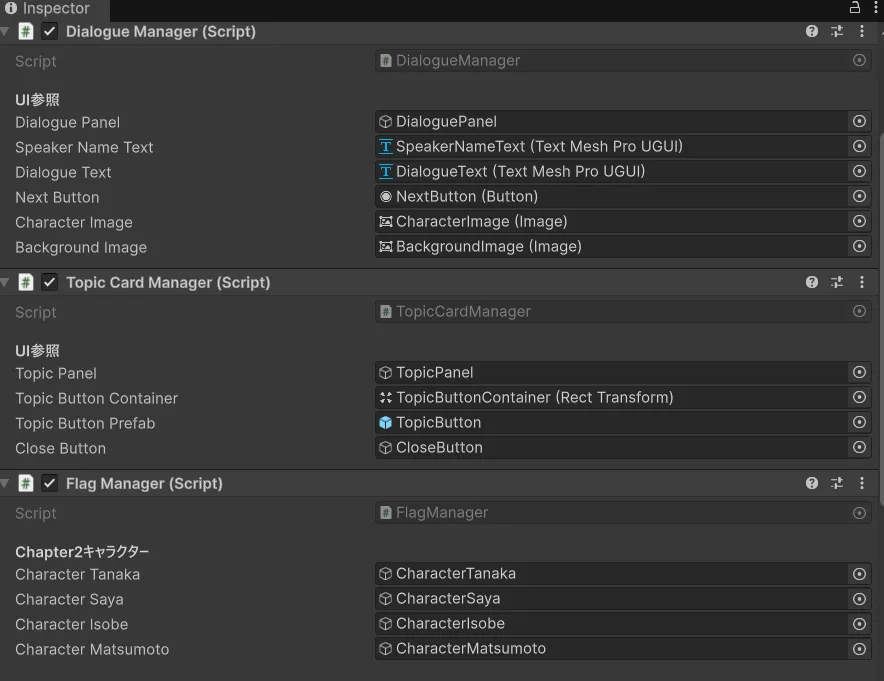The image size is (884, 681).
Task: Click the Inspector vertical scrollbar
Action: click(x=881, y=319)
